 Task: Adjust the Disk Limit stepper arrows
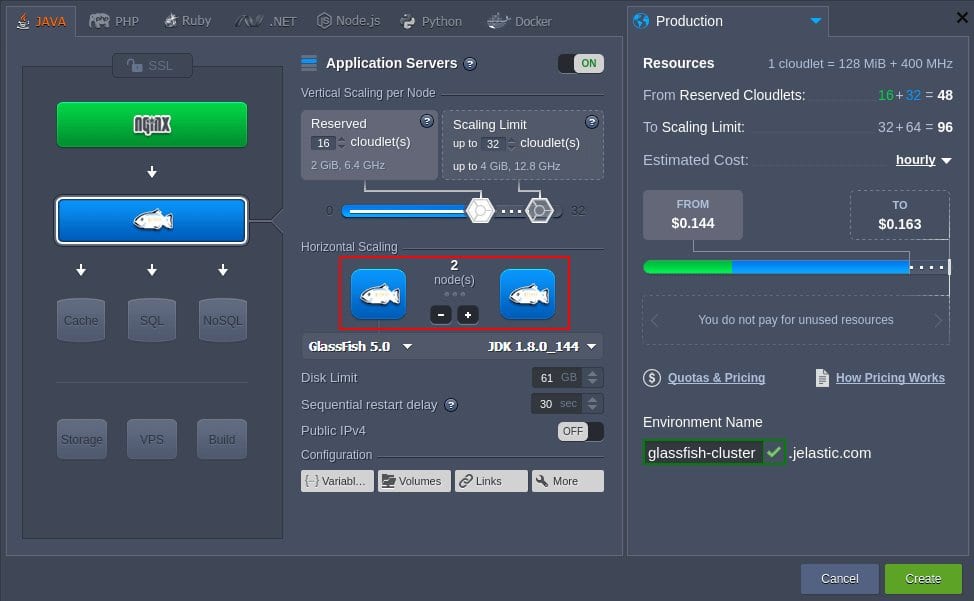593,377
